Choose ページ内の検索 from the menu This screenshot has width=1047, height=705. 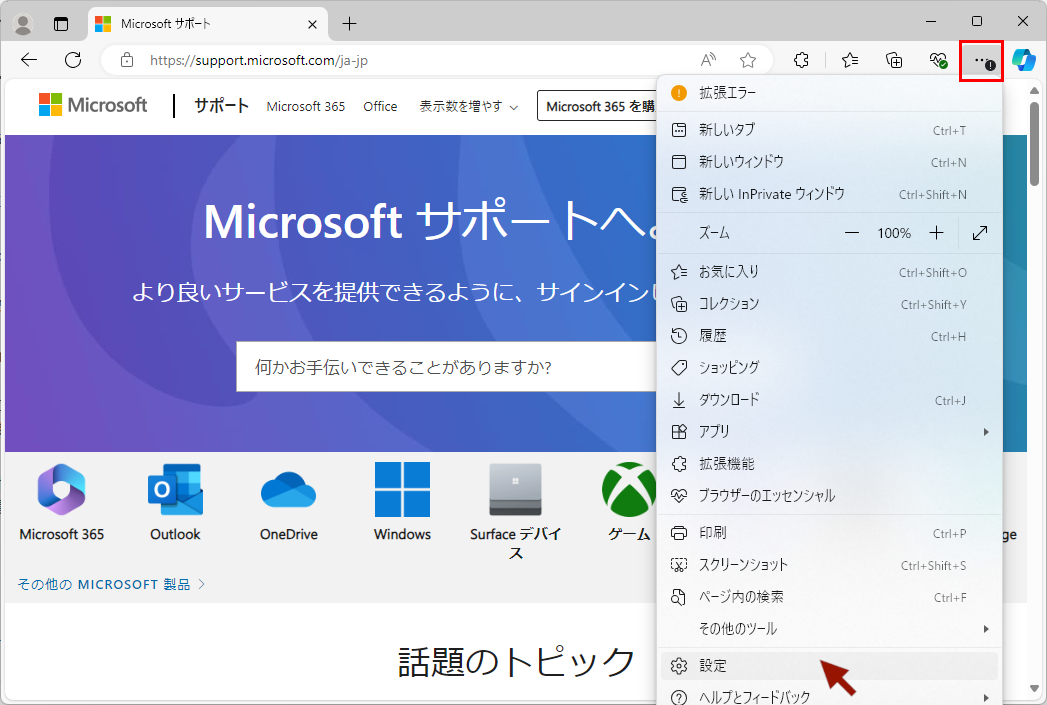click(829, 597)
